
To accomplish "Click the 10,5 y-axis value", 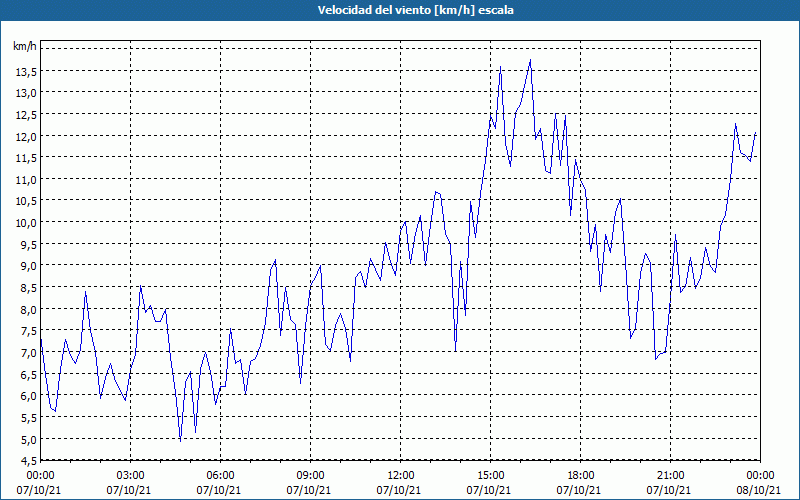I will tap(26, 202).
